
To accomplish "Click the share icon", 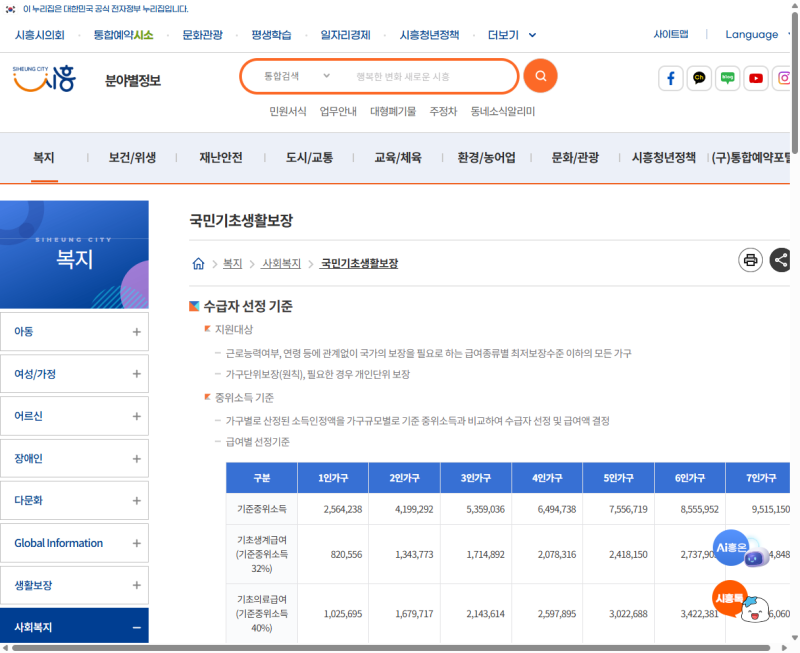I will click(x=780, y=260).
